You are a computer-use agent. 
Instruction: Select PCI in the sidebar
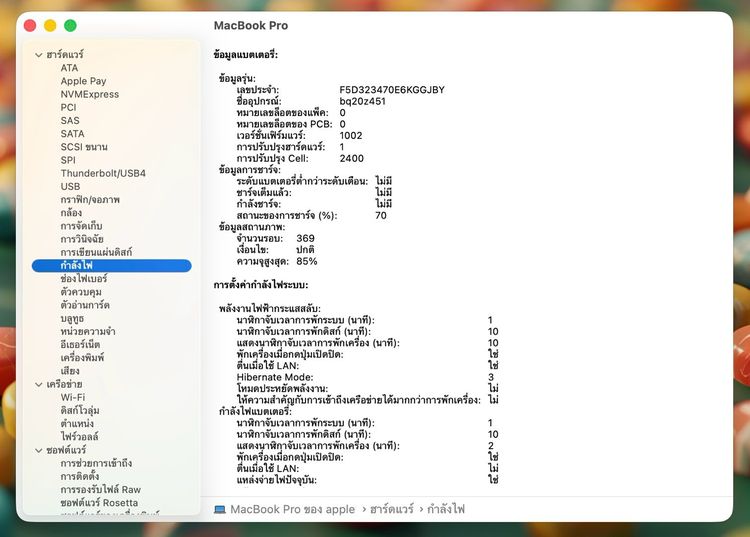pyautogui.click(x=68, y=108)
